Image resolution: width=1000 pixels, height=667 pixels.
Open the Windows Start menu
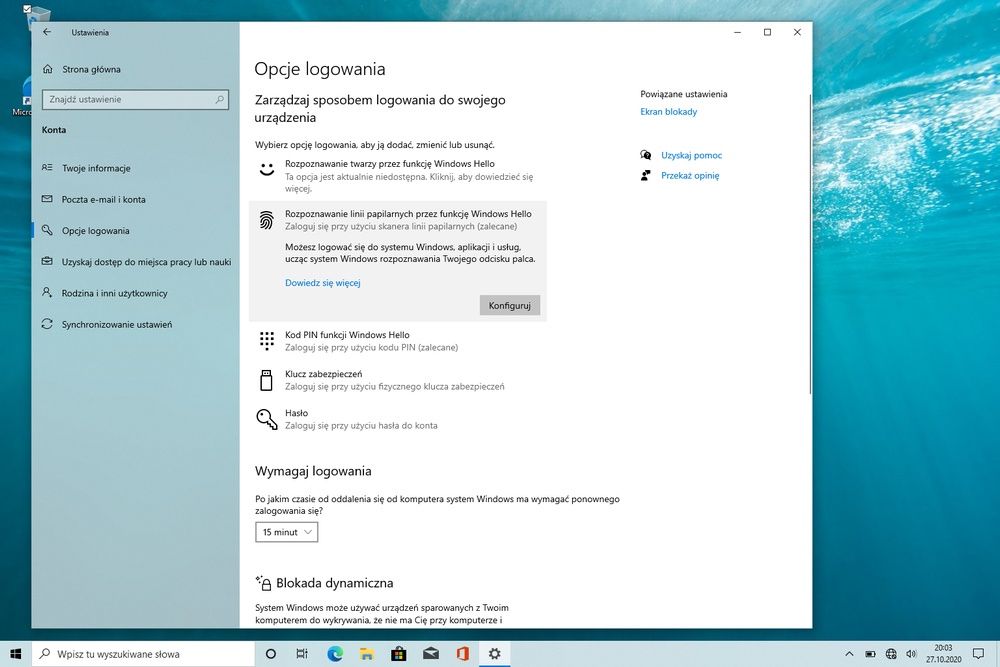[x=16, y=654]
